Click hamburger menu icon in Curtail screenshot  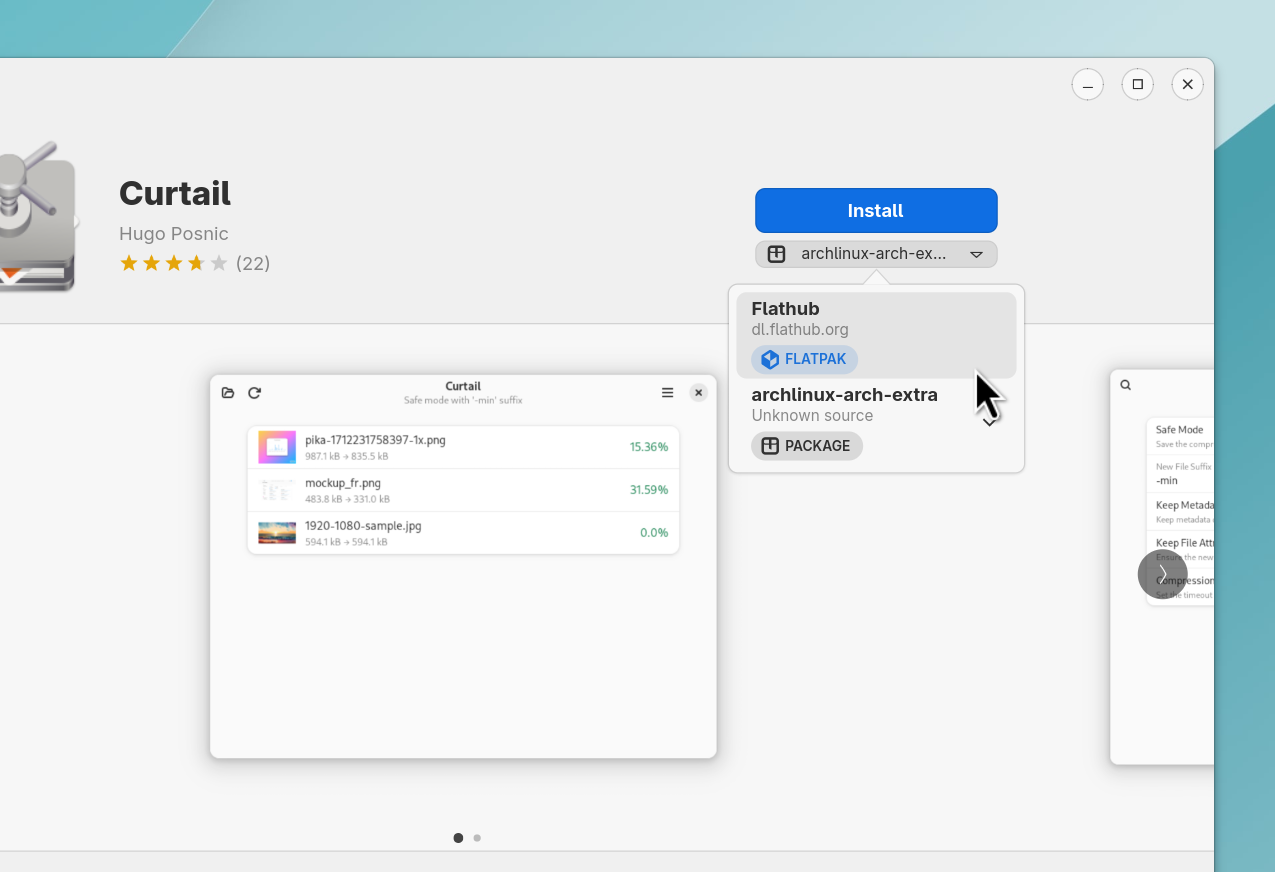pos(667,393)
